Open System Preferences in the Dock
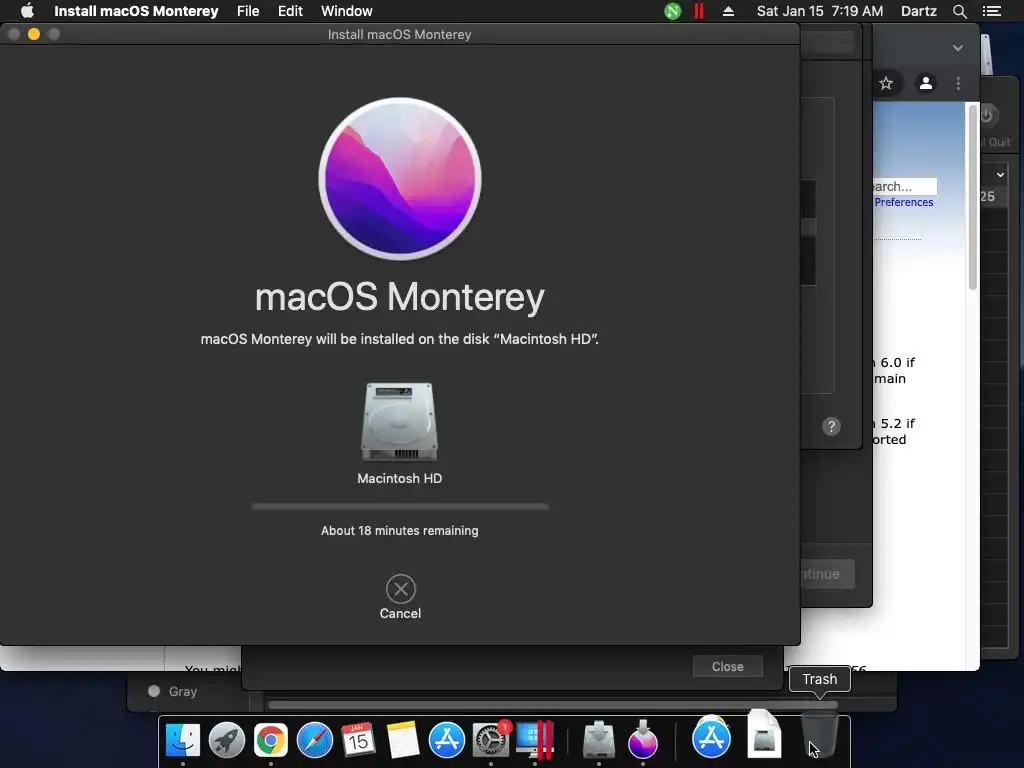1024x768 pixels. (x=490, y=740)
